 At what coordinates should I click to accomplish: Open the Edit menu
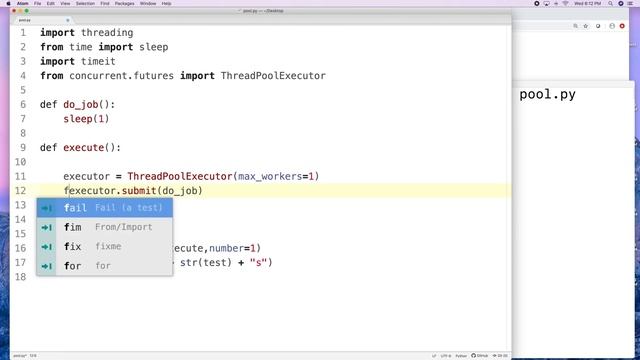tap(51, 3)
